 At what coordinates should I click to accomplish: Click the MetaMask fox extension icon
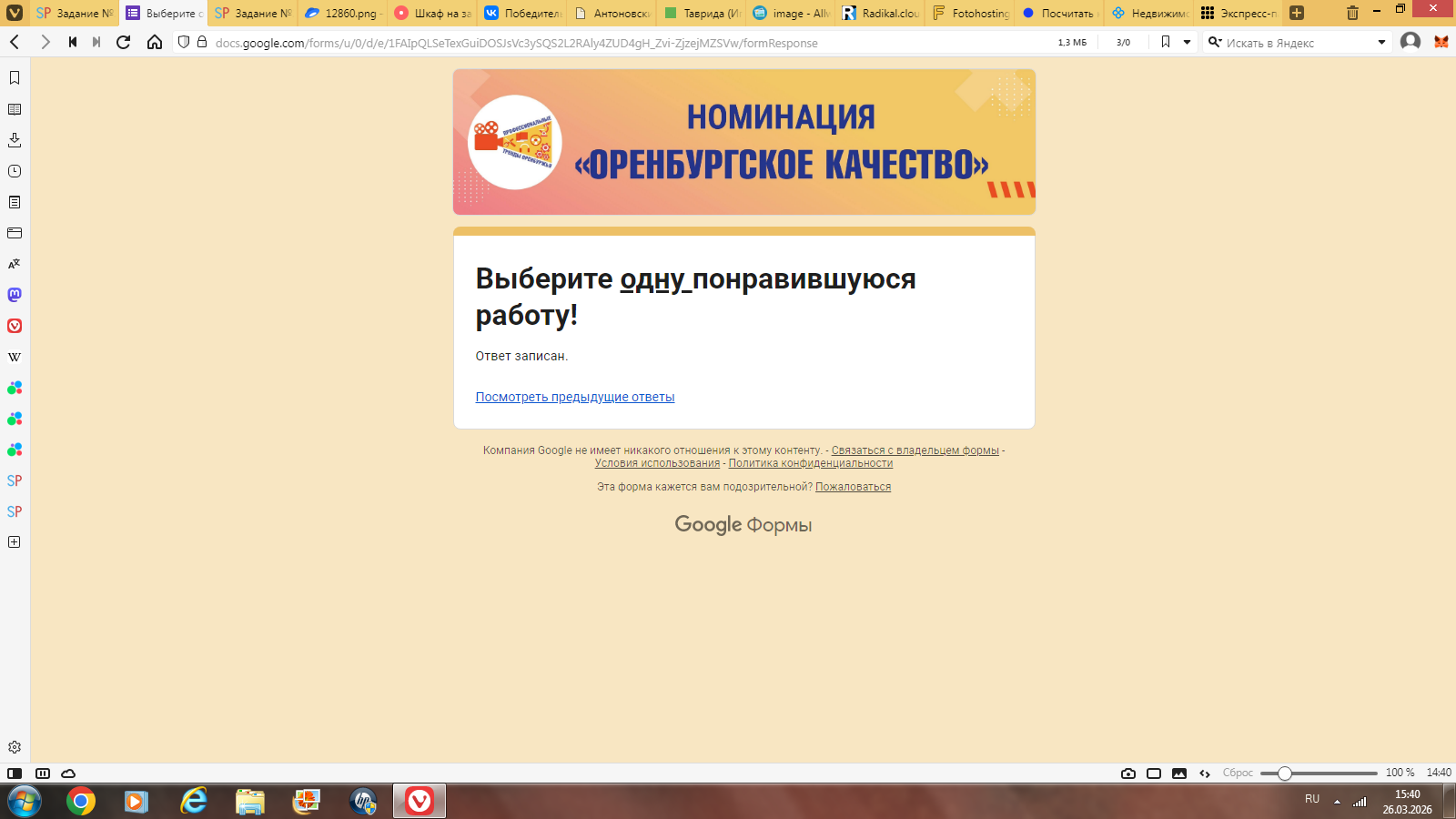click(1441, 42)
